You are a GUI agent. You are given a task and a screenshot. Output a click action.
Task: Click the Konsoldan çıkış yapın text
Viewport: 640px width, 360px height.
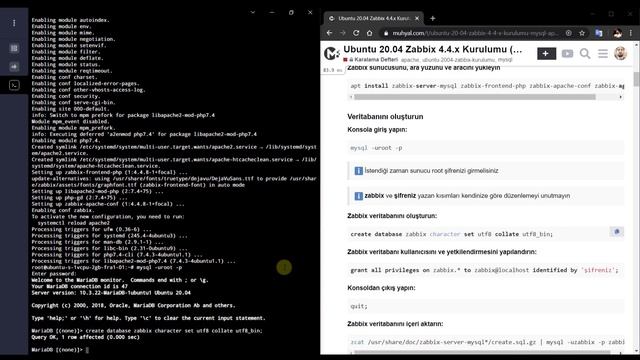pyautogui.click(x=381, y=288)
